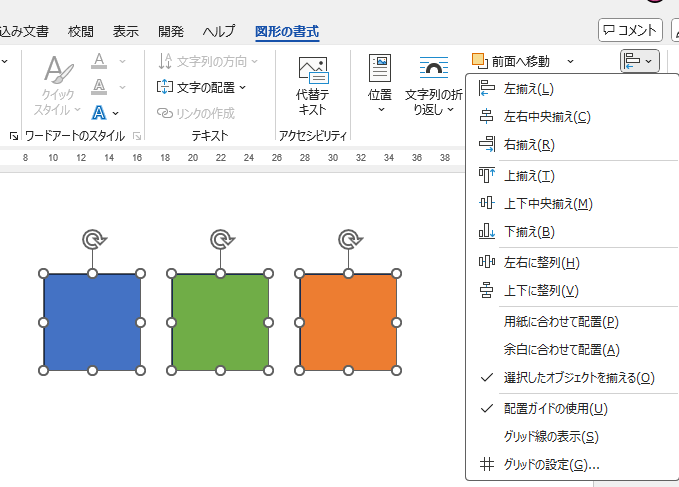Click the 文字列の折り返し wrap icon
Screen dimensions: 679x487
click(433, 68)
